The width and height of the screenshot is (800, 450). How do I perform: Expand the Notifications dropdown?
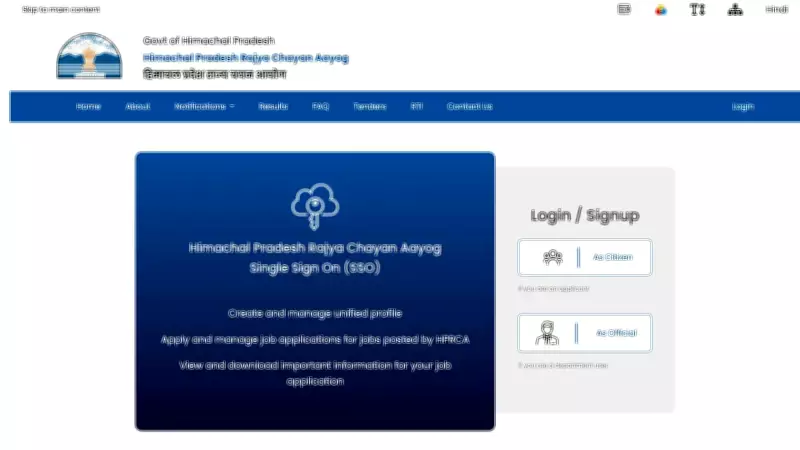pos(204,106)
